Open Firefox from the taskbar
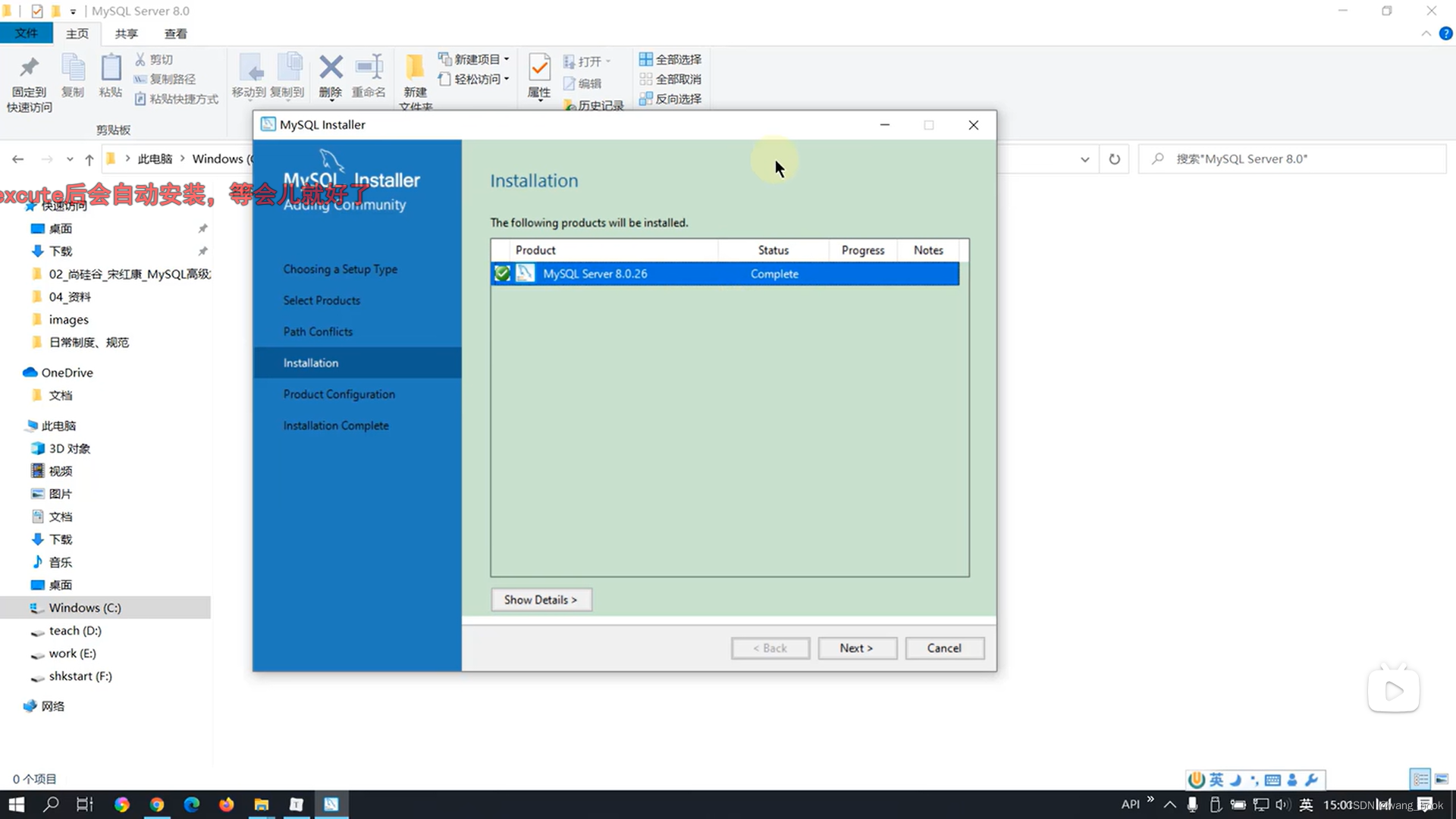Screen dimensions: 1456x819 [227, 805]
